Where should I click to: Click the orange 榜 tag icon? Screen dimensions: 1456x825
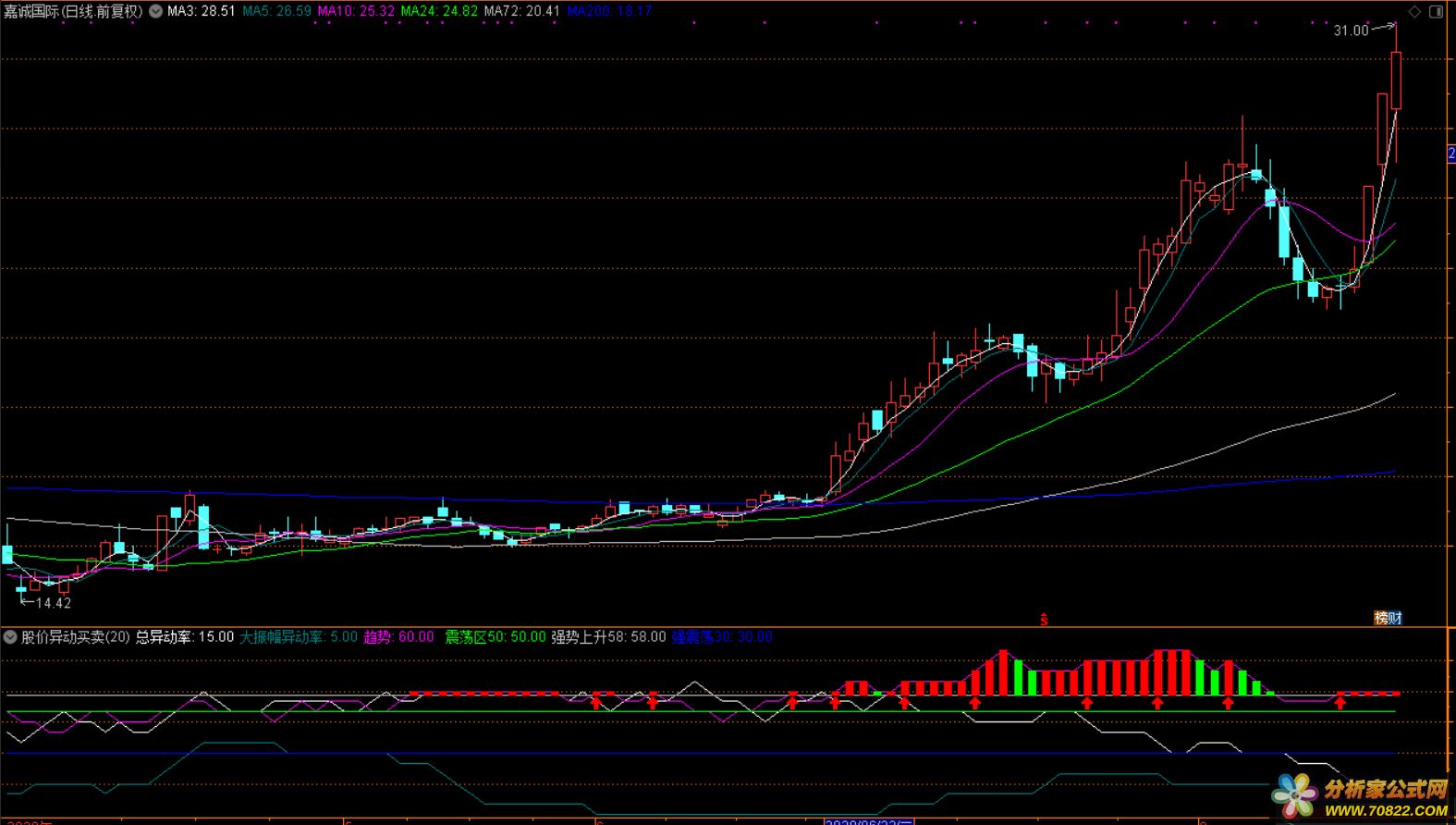coord(1381,618)
